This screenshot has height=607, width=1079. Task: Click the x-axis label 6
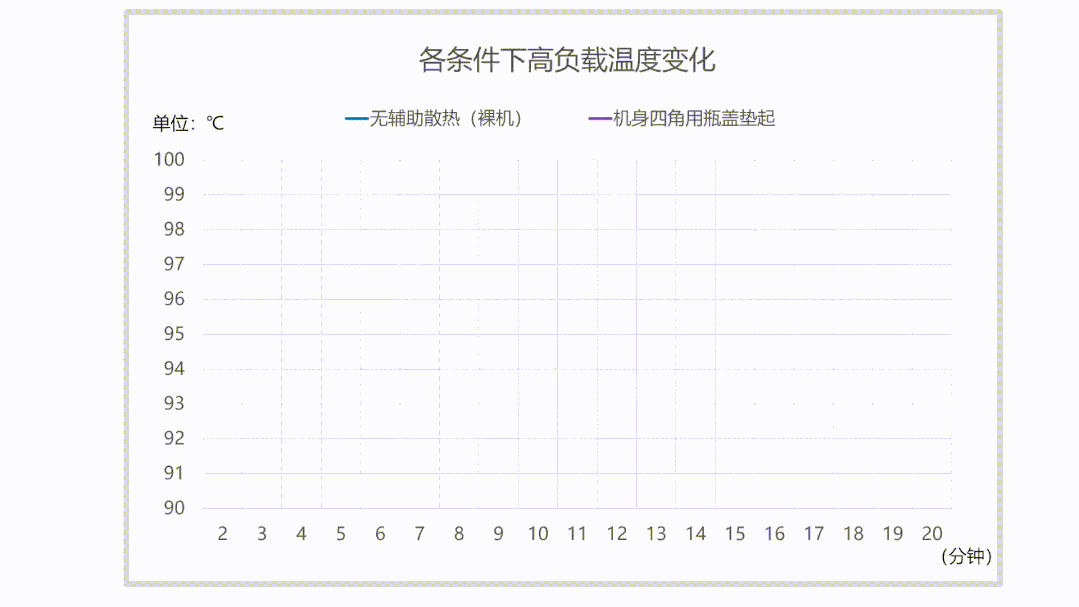click(380, 533)
